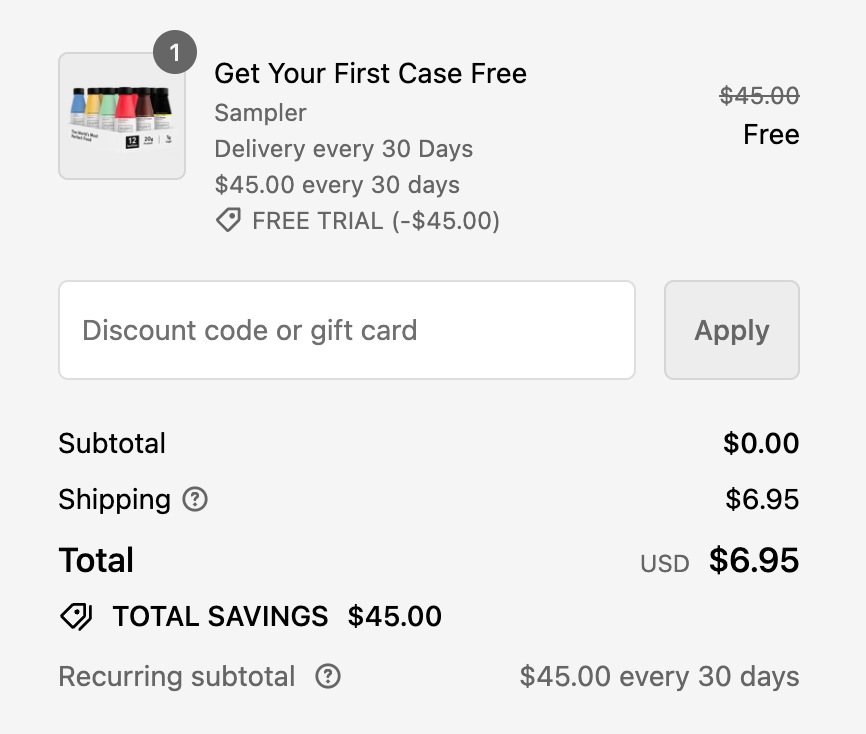
Task: Click the Free price label
Action: tap(771, 135)
